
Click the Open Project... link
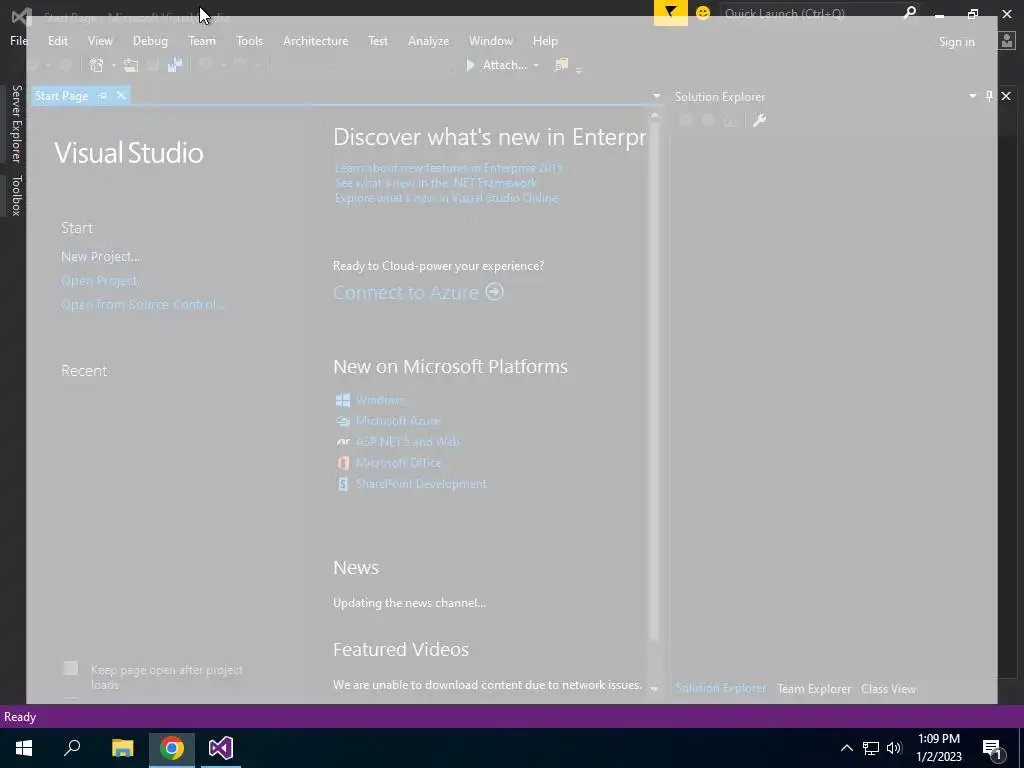coord(101,281)
